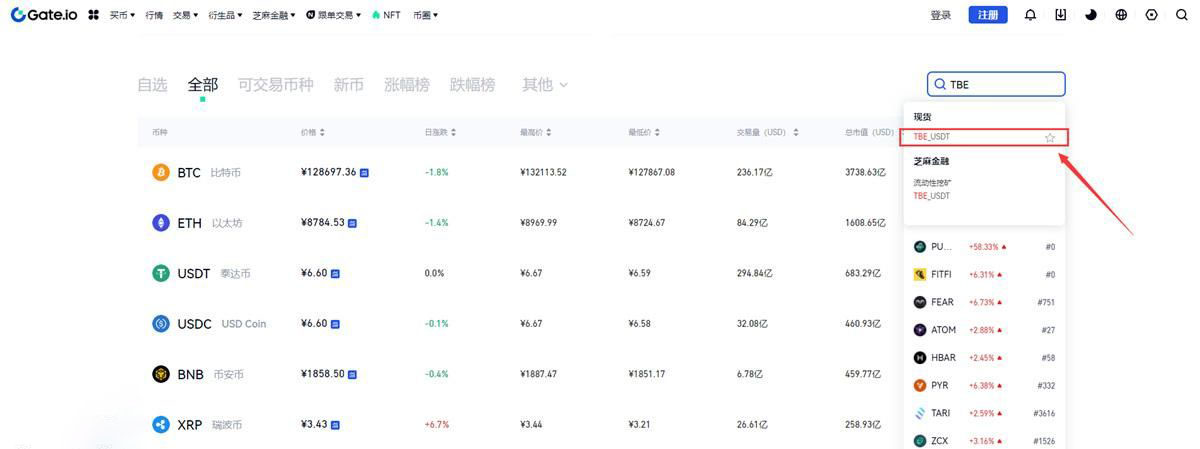
Task: Switch to the 涨幅榜 tab
Action: click(x=407, y=85)
